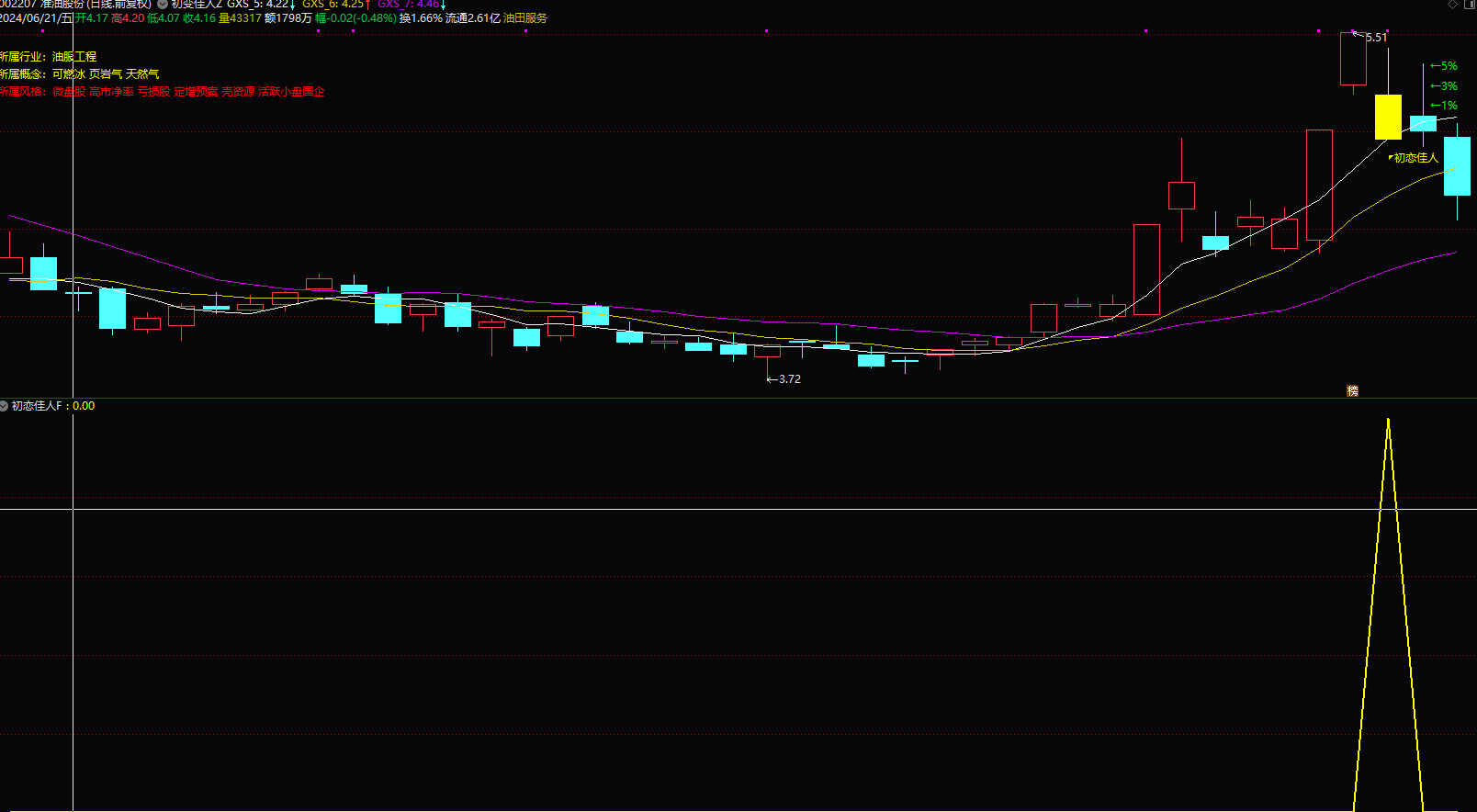Select the red candle at the 5.51 high

pyautogui.click(x=1353, y=59)
